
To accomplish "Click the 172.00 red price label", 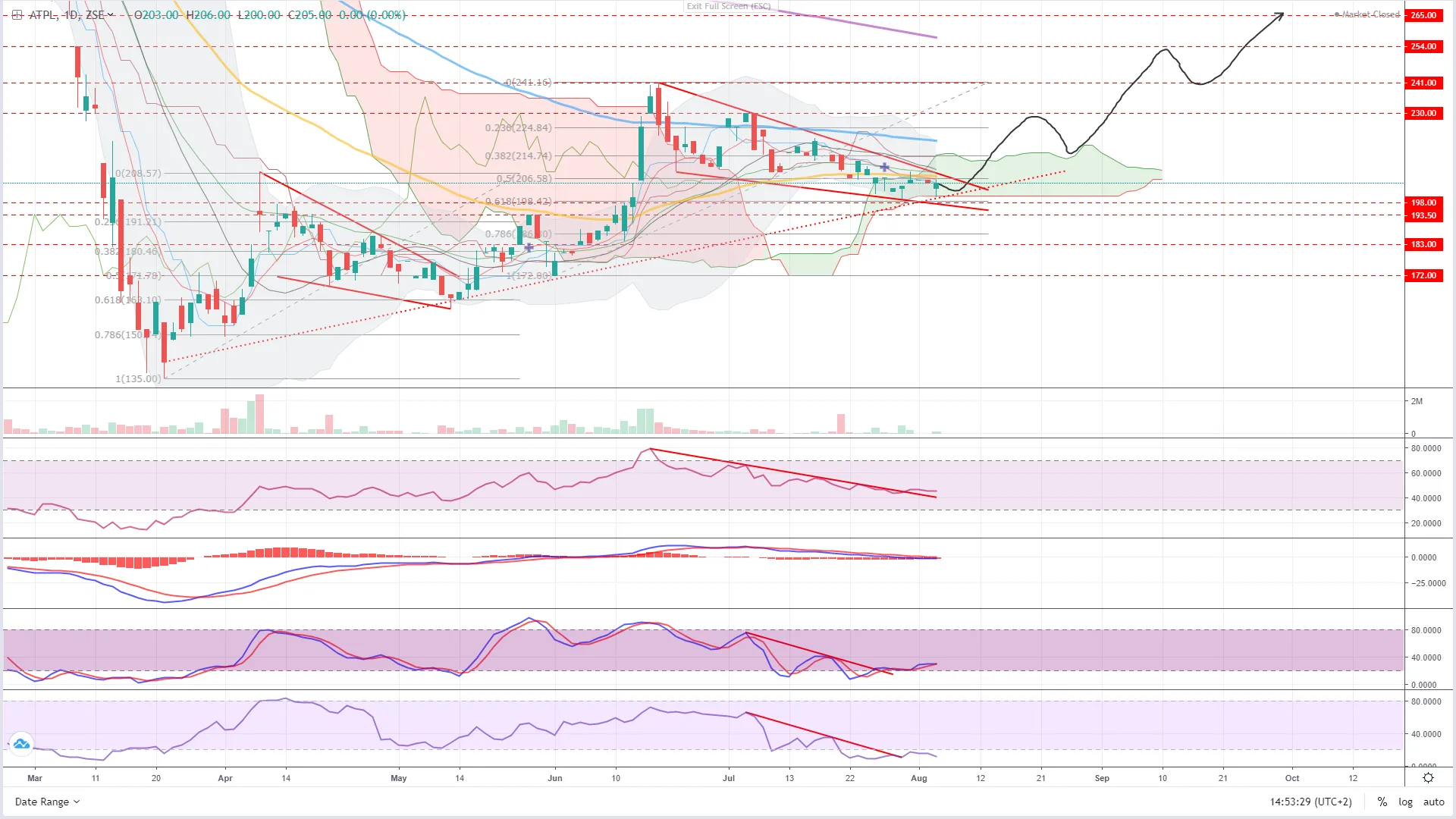I will pyautogui.click(x=1423, y=275).
